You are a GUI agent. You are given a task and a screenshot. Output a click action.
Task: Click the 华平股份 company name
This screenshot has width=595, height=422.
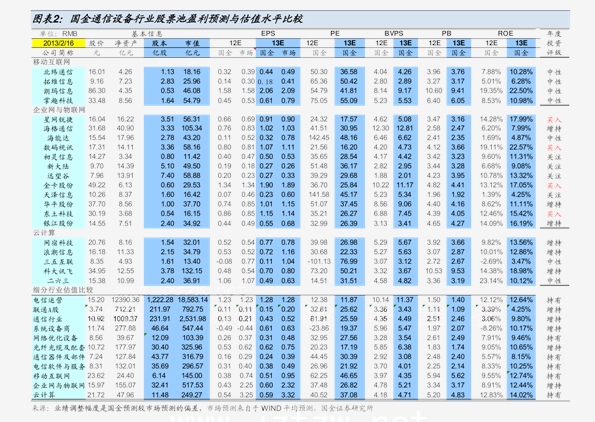click(58, 204)
